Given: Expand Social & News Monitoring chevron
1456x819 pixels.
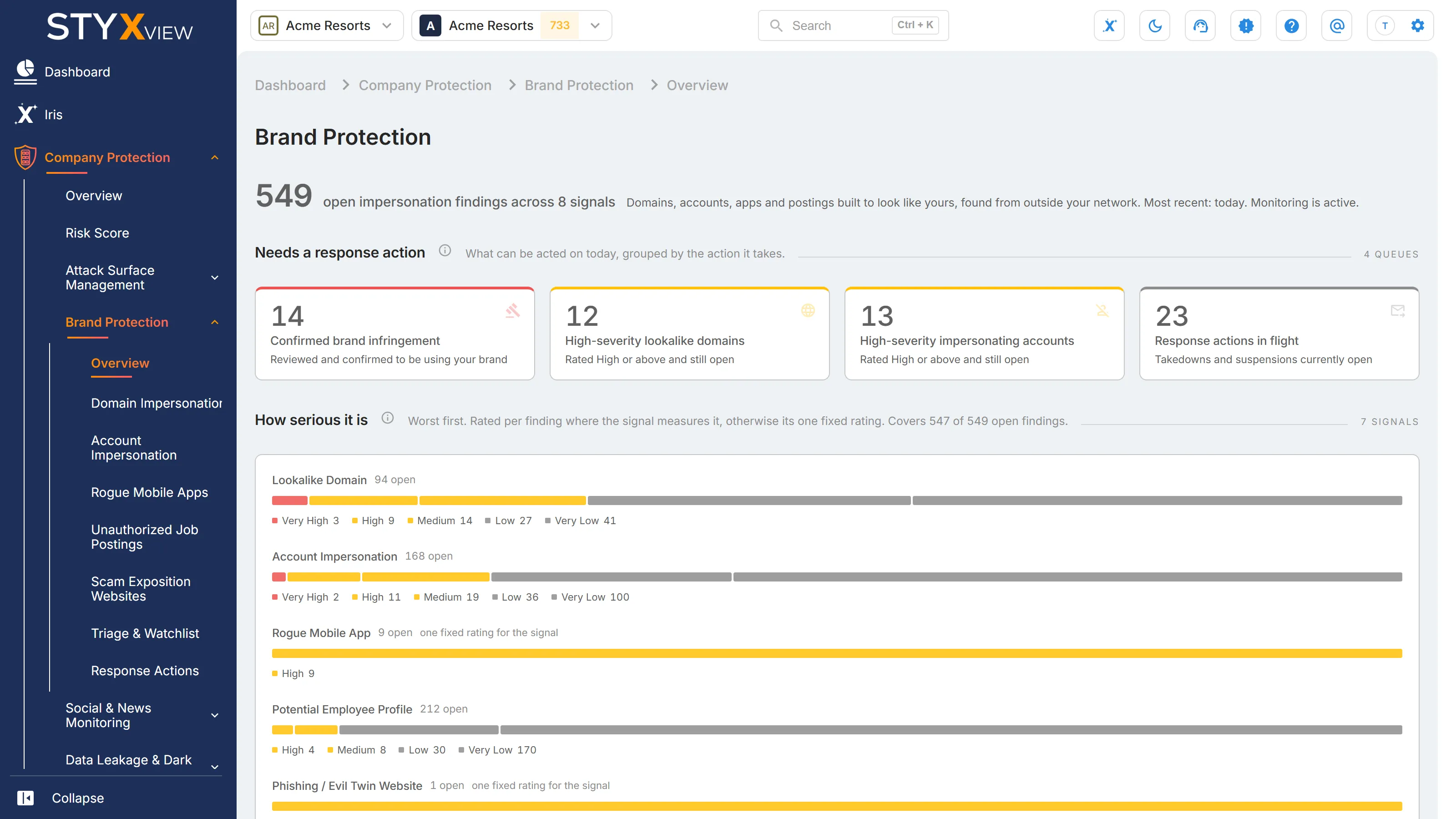Looking at the screenshot, I should point(215,715).
